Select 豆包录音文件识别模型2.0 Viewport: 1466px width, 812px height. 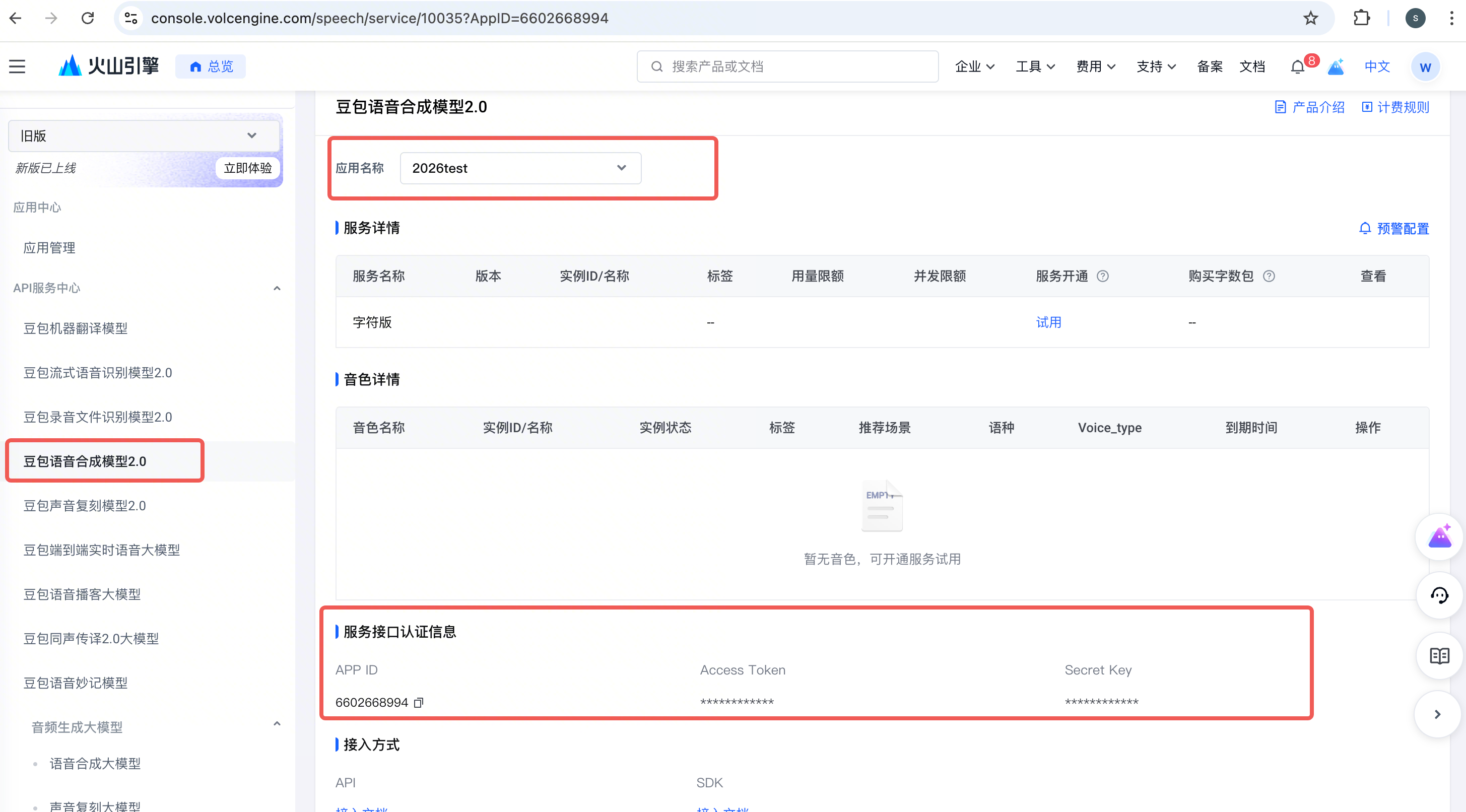pos(97,417)
